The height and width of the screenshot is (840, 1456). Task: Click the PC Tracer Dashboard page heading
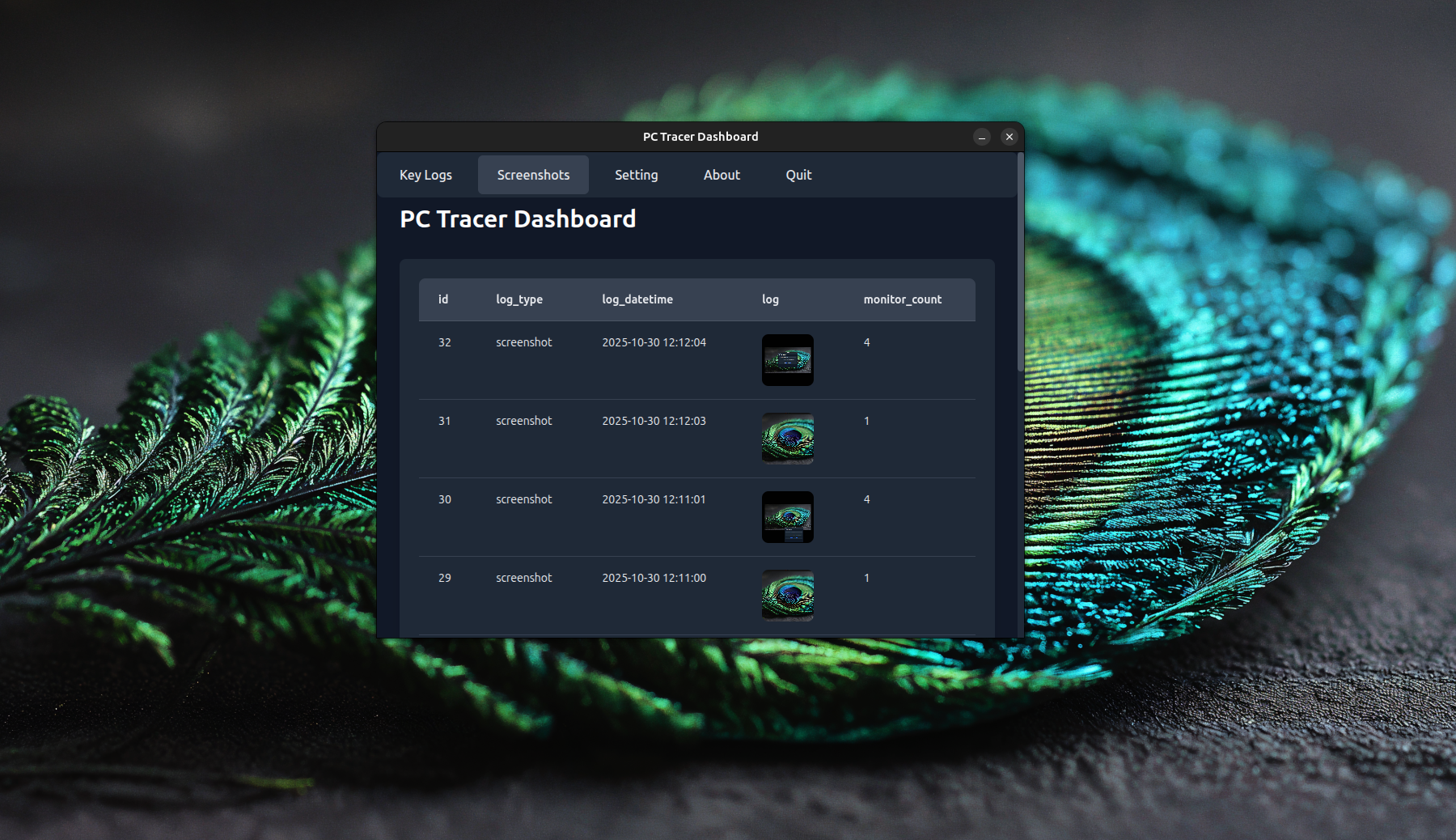[x=518, y=219]
